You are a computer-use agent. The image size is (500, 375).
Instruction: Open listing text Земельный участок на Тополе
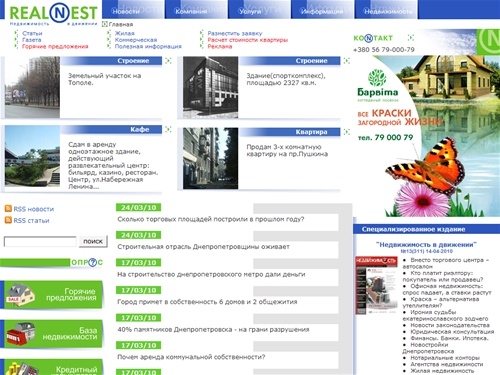pyautogui.click(x=105, y=79)
